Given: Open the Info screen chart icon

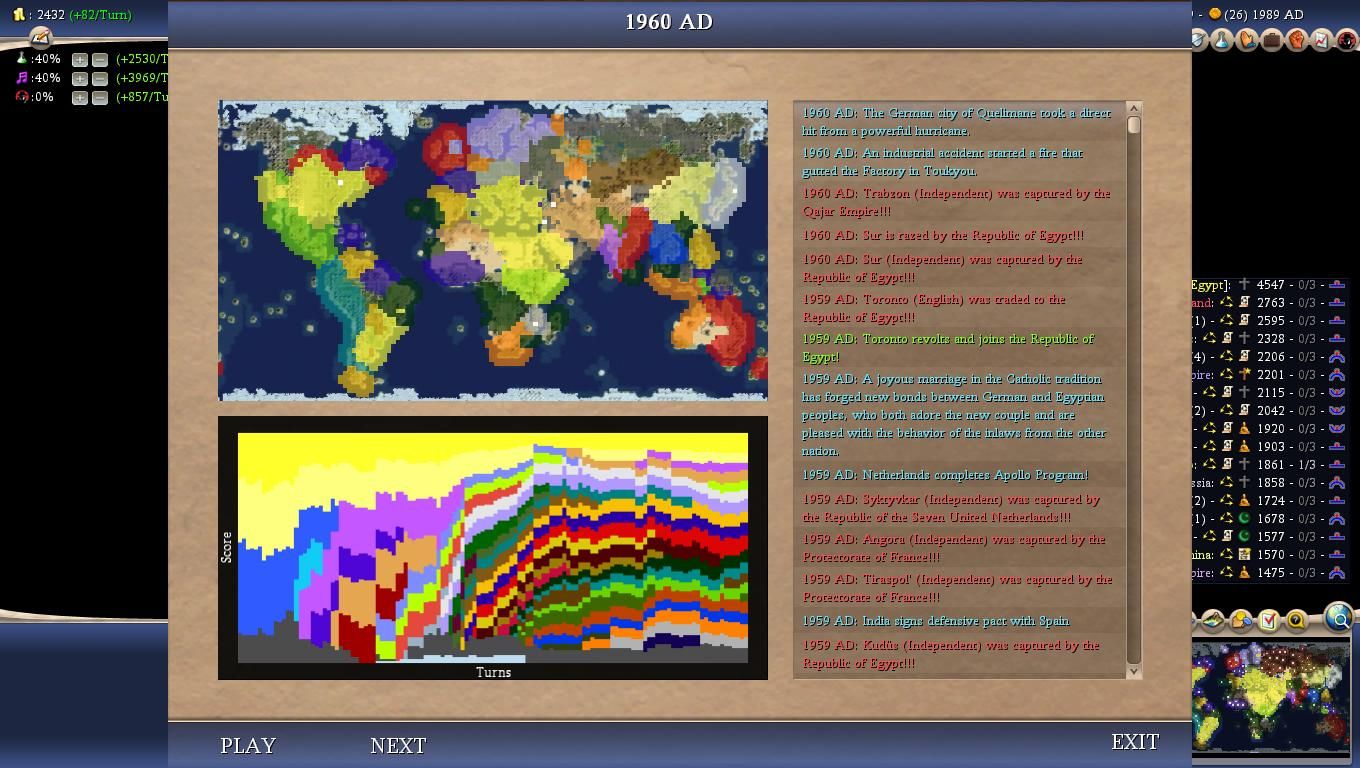Looking at the screenshot, I should (1321, 40).
